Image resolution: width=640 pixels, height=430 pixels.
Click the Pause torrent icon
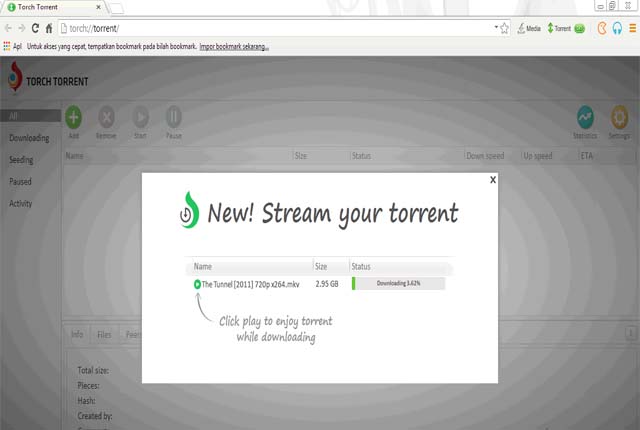(x=173, y=117)
